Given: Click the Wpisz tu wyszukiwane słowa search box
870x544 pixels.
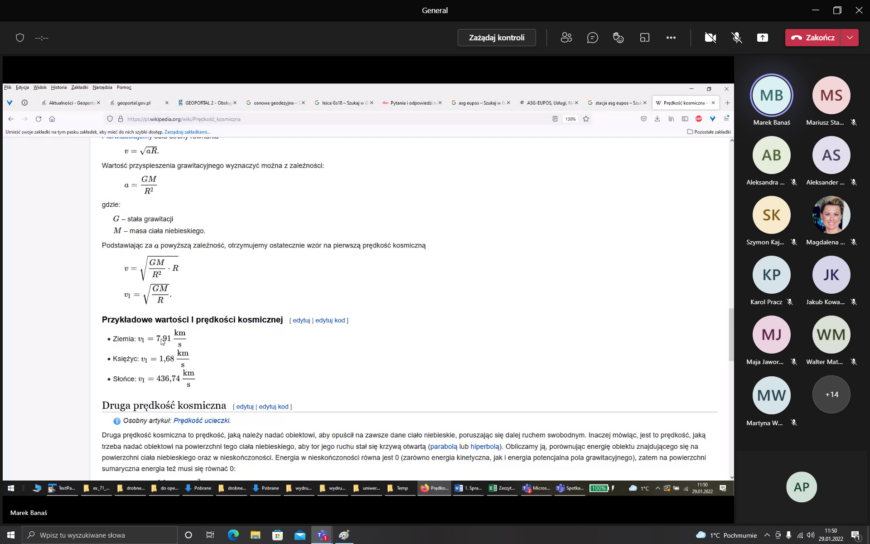Looking at the screenshot, I should [100, 535].
